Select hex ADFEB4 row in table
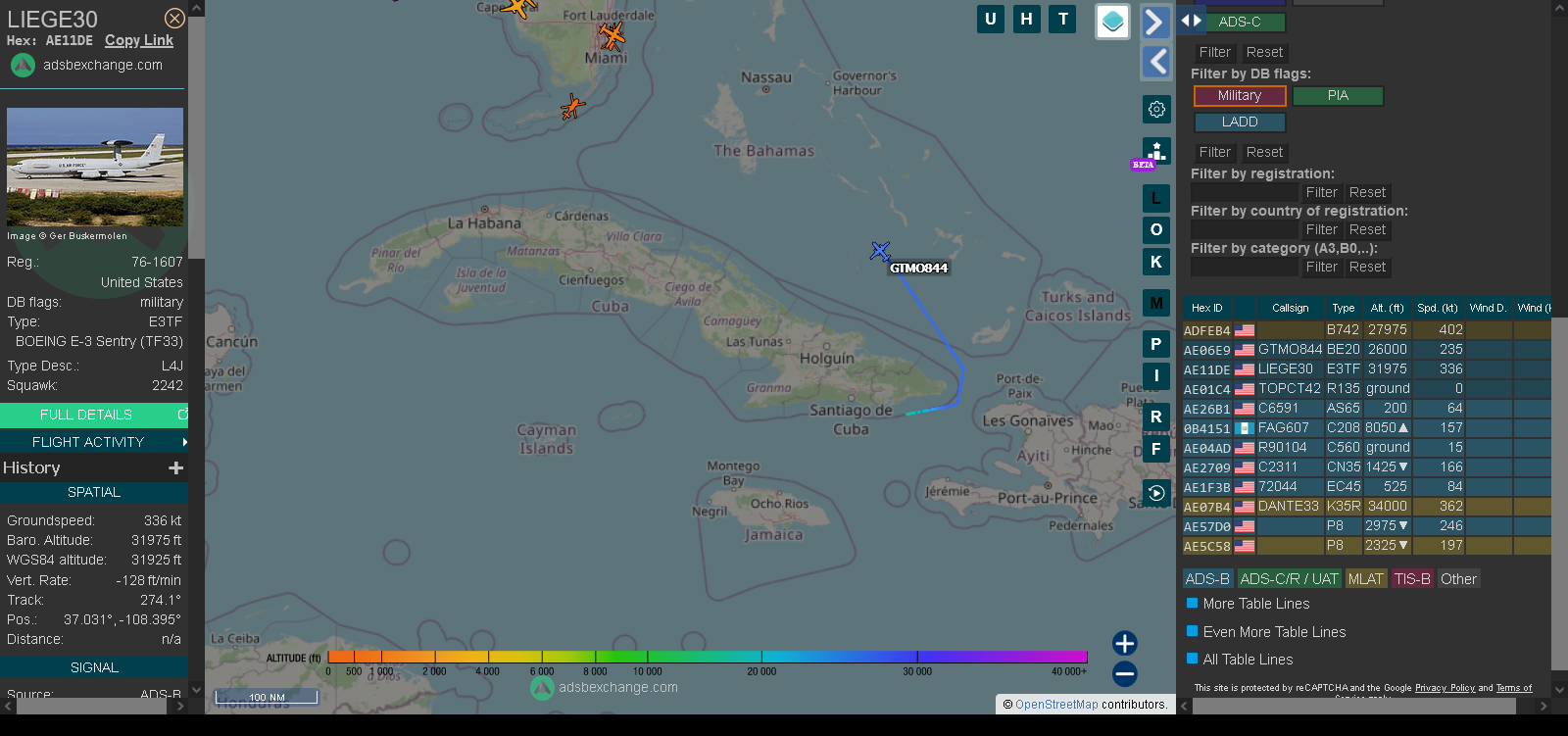1568x736 pixels. point(1367,330)
